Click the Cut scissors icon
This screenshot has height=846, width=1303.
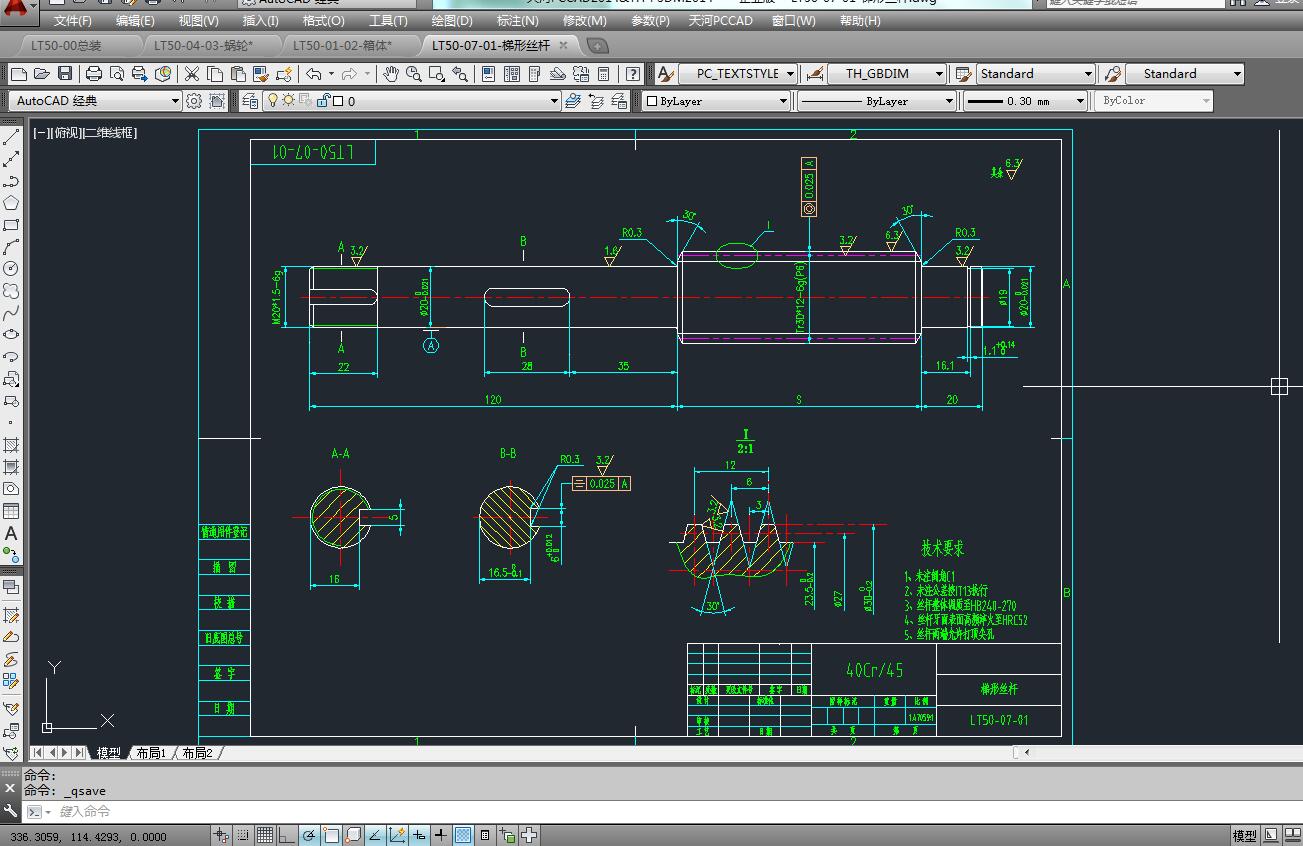click(191, 74)
